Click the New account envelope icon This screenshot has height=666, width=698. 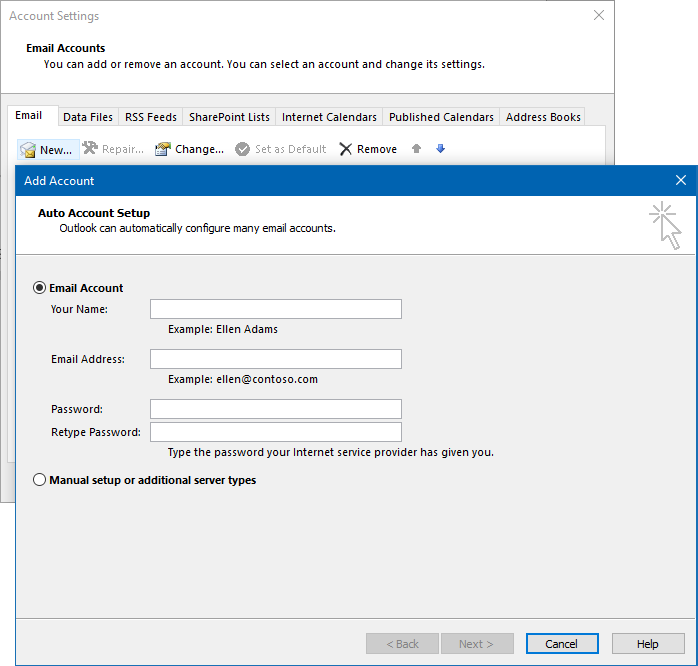(28, 150)
